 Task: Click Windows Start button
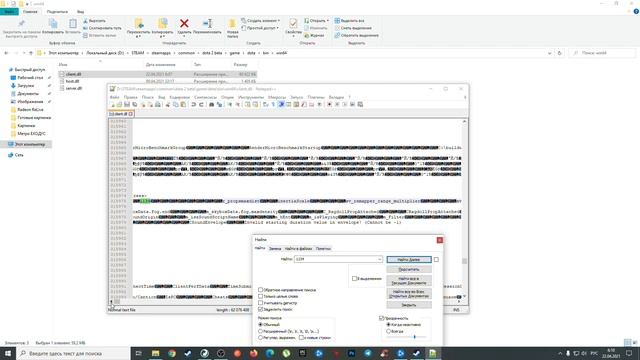(8, 353)
